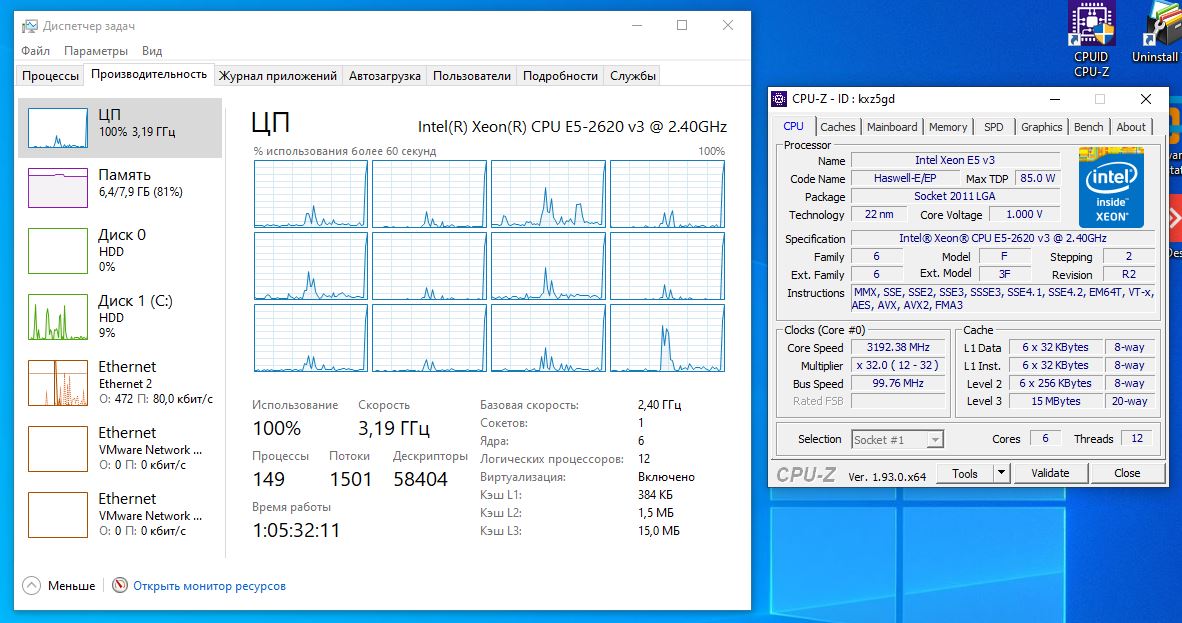Screen dimensions: 1182x623
Task: Click the Bus Speed 99.76 MHz field
Action: click(898, 383)
